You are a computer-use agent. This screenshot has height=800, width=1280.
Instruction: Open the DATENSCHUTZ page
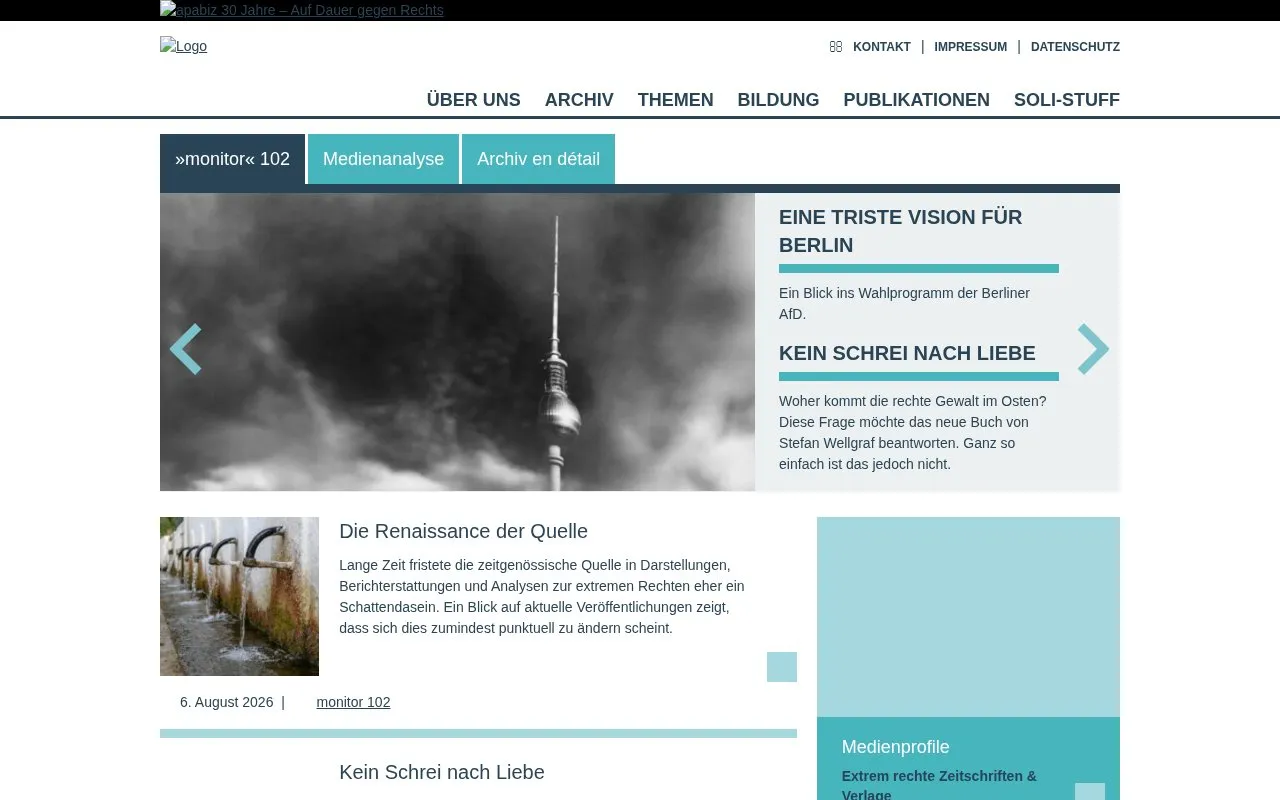[x=1075, y=47]
